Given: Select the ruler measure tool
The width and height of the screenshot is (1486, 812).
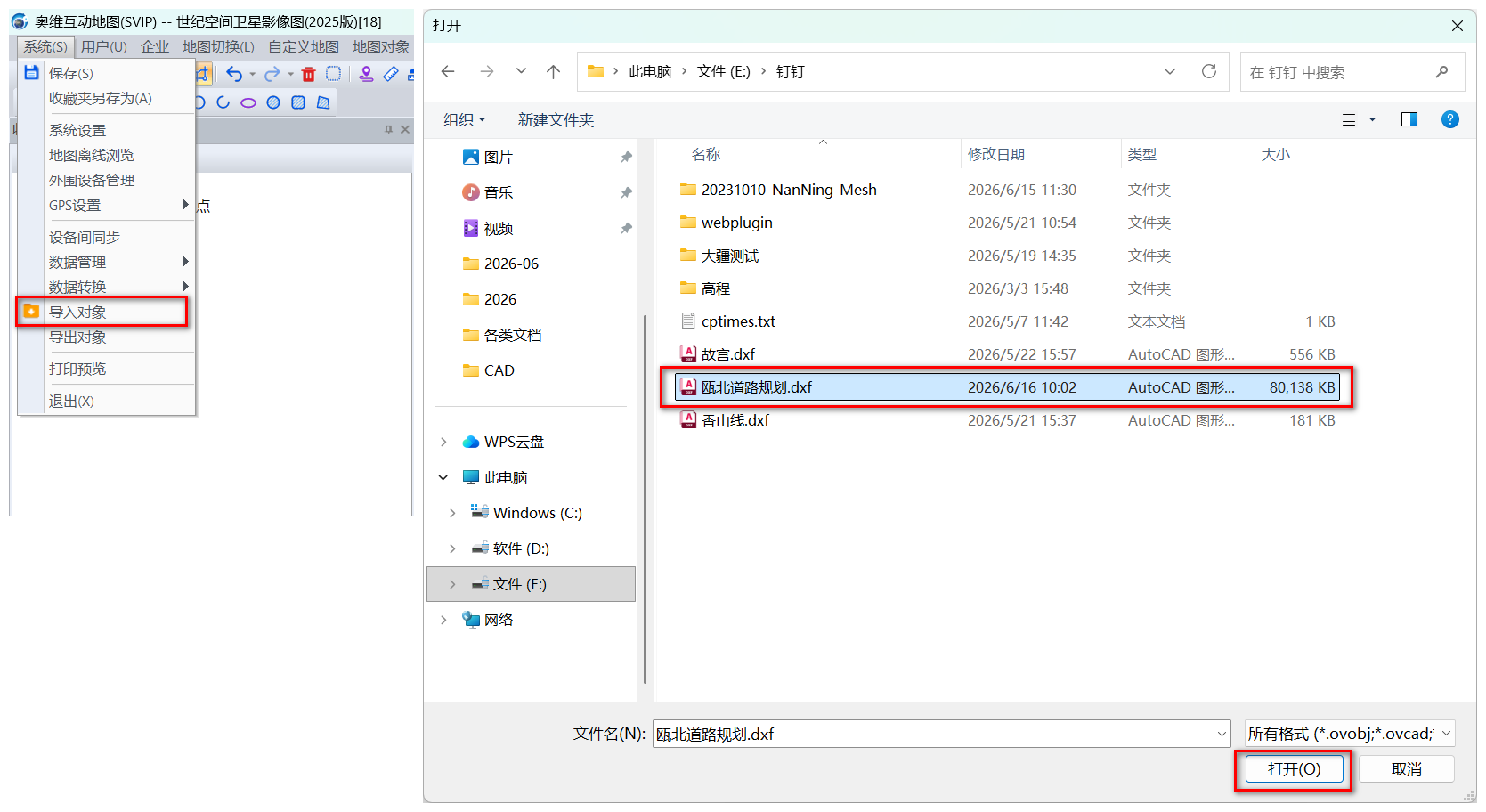Looking at the screenshot, I should (x=391, y=74).
